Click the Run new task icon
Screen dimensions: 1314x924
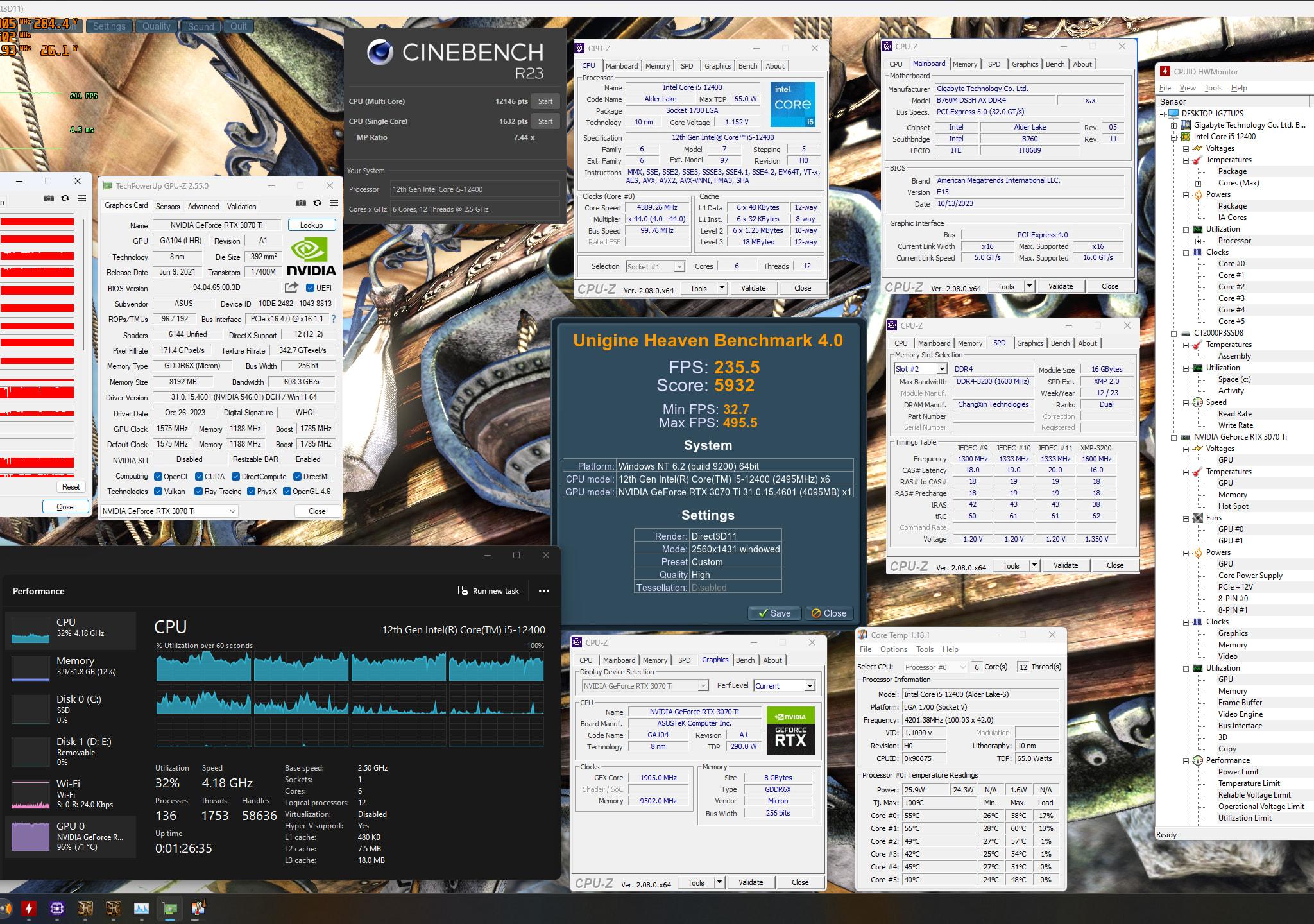(463, 590)
